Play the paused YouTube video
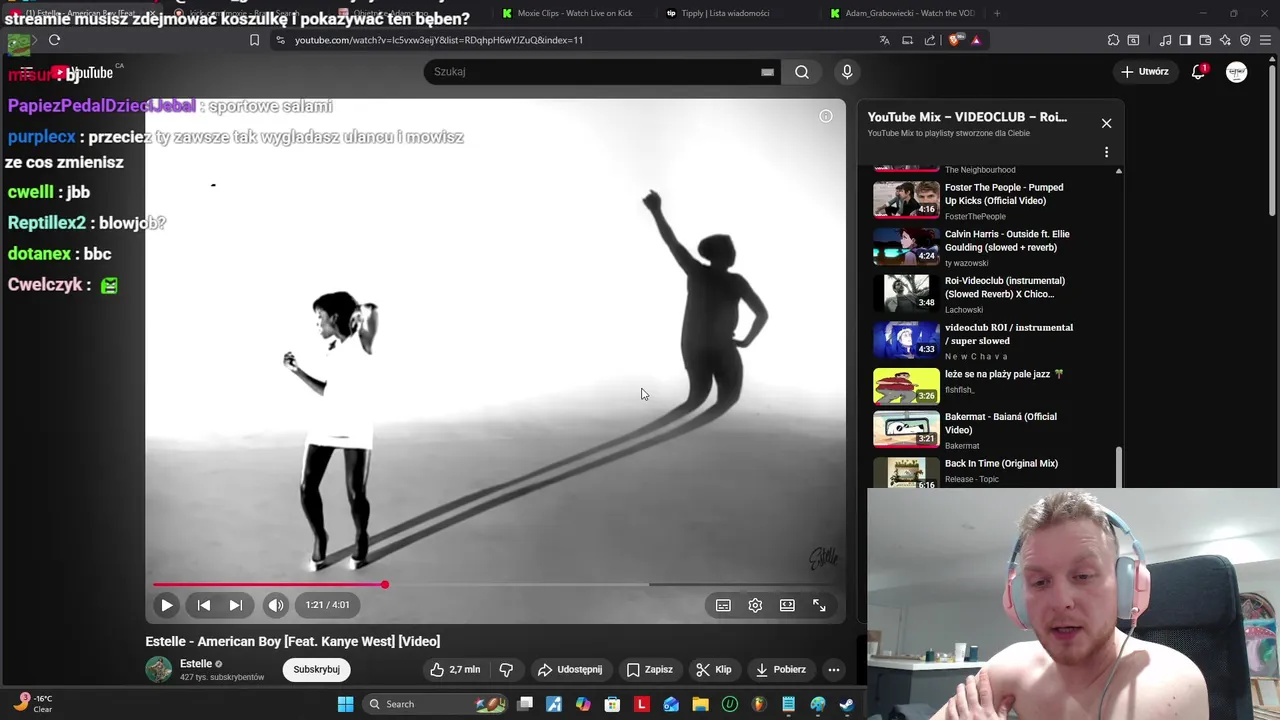1280x720 pixels. [167, 605]
